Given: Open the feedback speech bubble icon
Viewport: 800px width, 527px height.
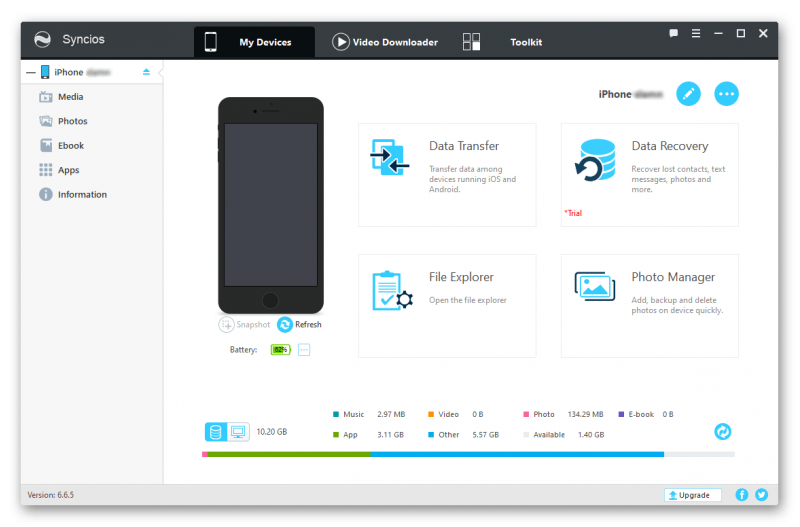Looking at the screenshot, I should [673, 33].
